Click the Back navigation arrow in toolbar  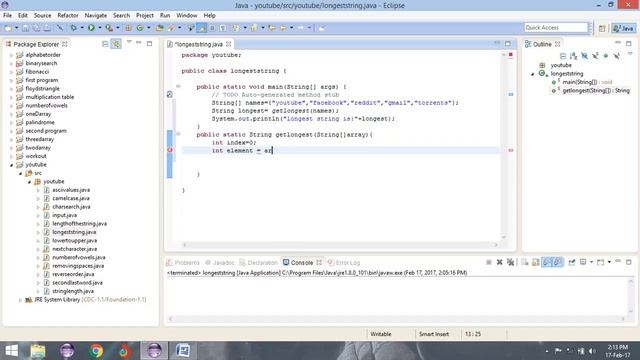(x=282, y=28)
